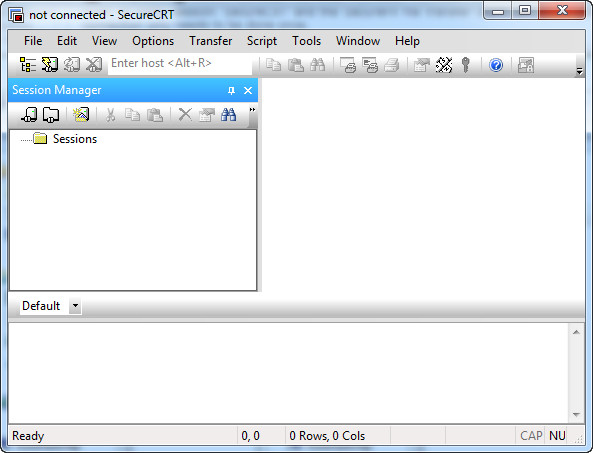
Task: Open the Options menu
Action: coord(153,41)
